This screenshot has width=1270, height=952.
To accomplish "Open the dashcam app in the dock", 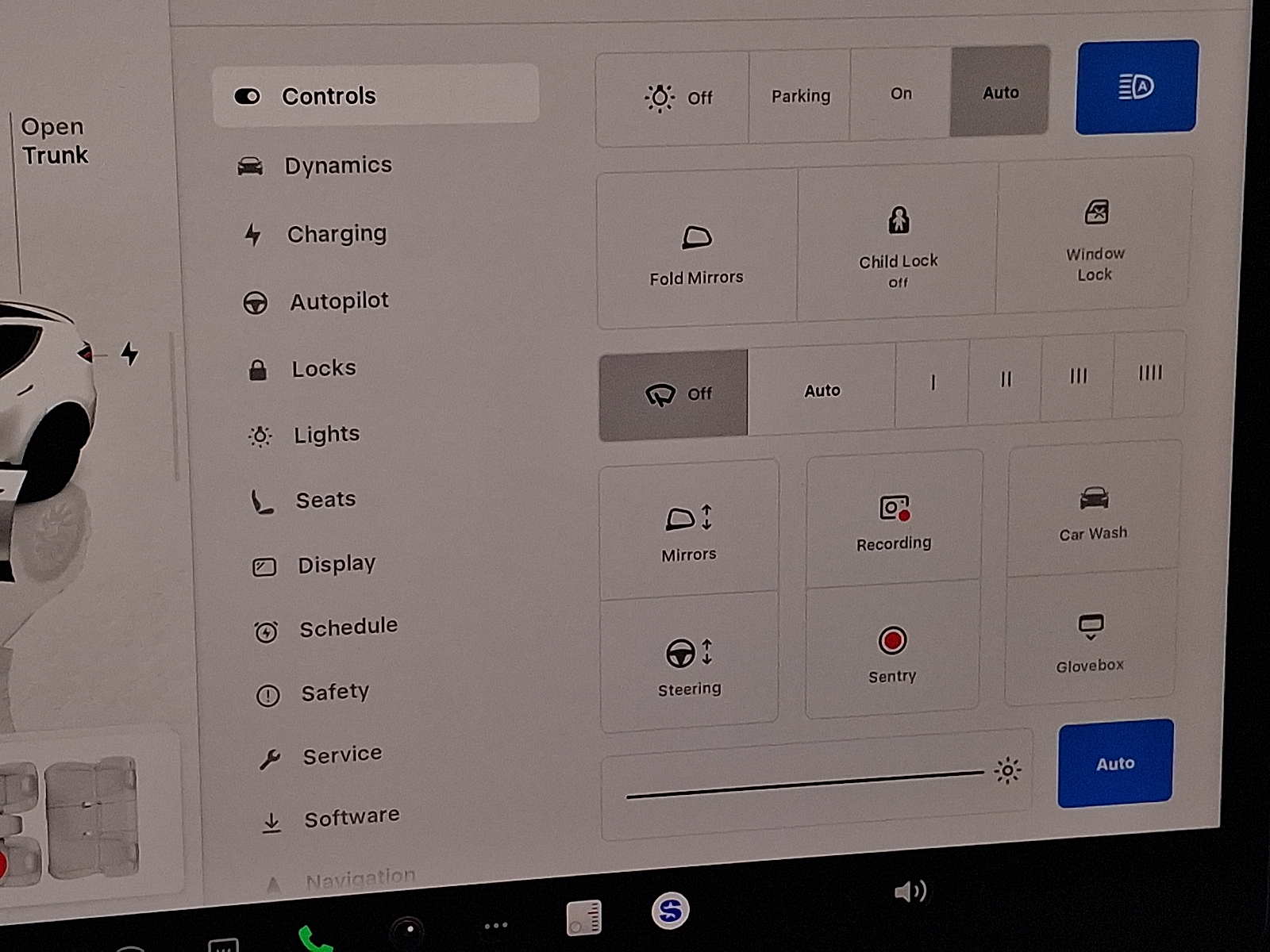I will pyautogui.click(x=407, y=930).
